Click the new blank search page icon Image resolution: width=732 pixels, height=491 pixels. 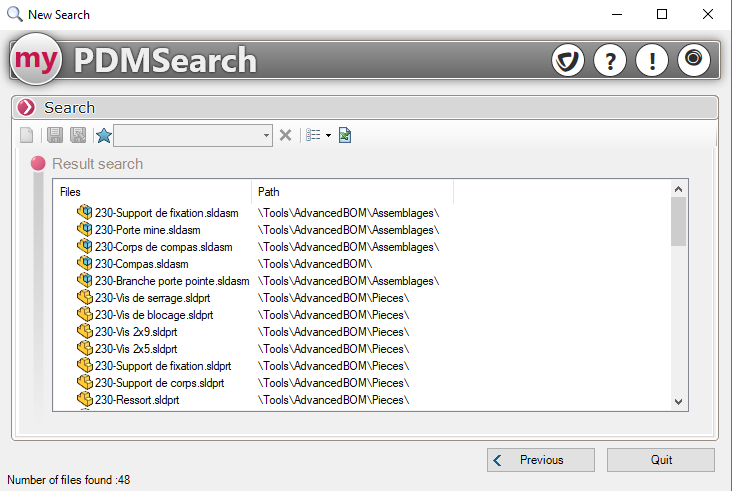(27, 135)
